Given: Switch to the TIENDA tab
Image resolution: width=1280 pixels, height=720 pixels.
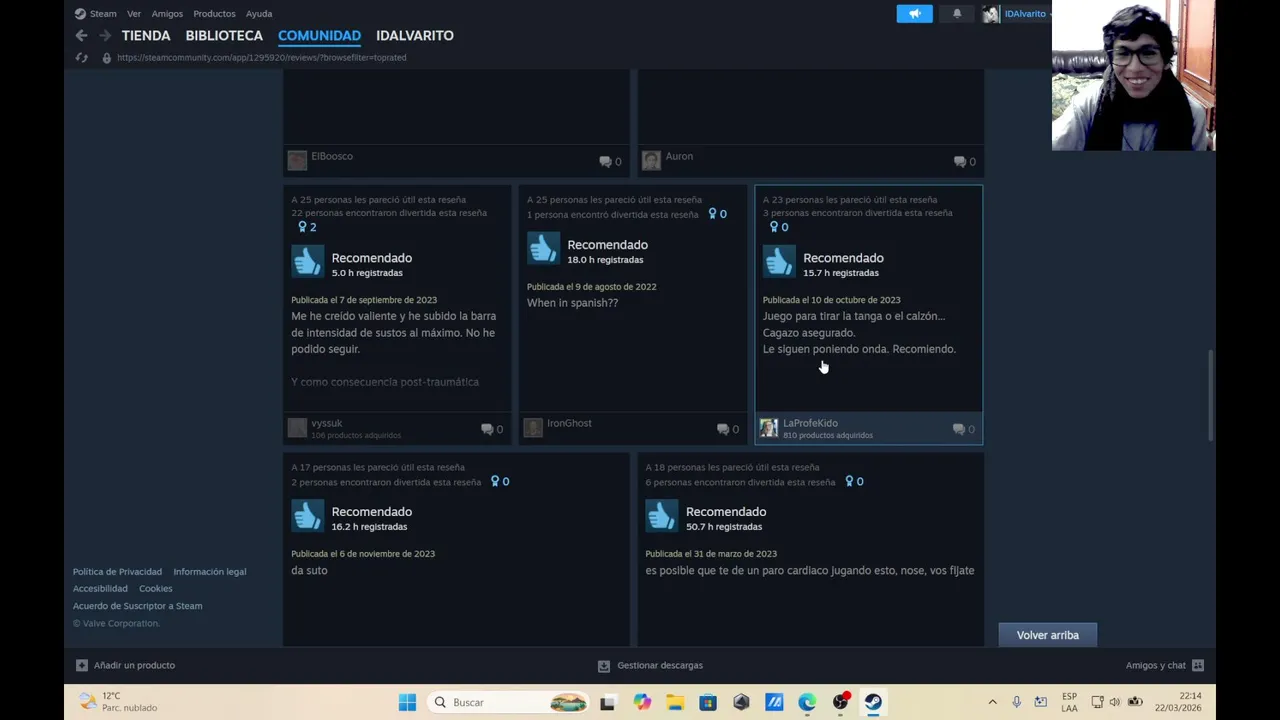Looking at the screenshot, I should [146, 35].
